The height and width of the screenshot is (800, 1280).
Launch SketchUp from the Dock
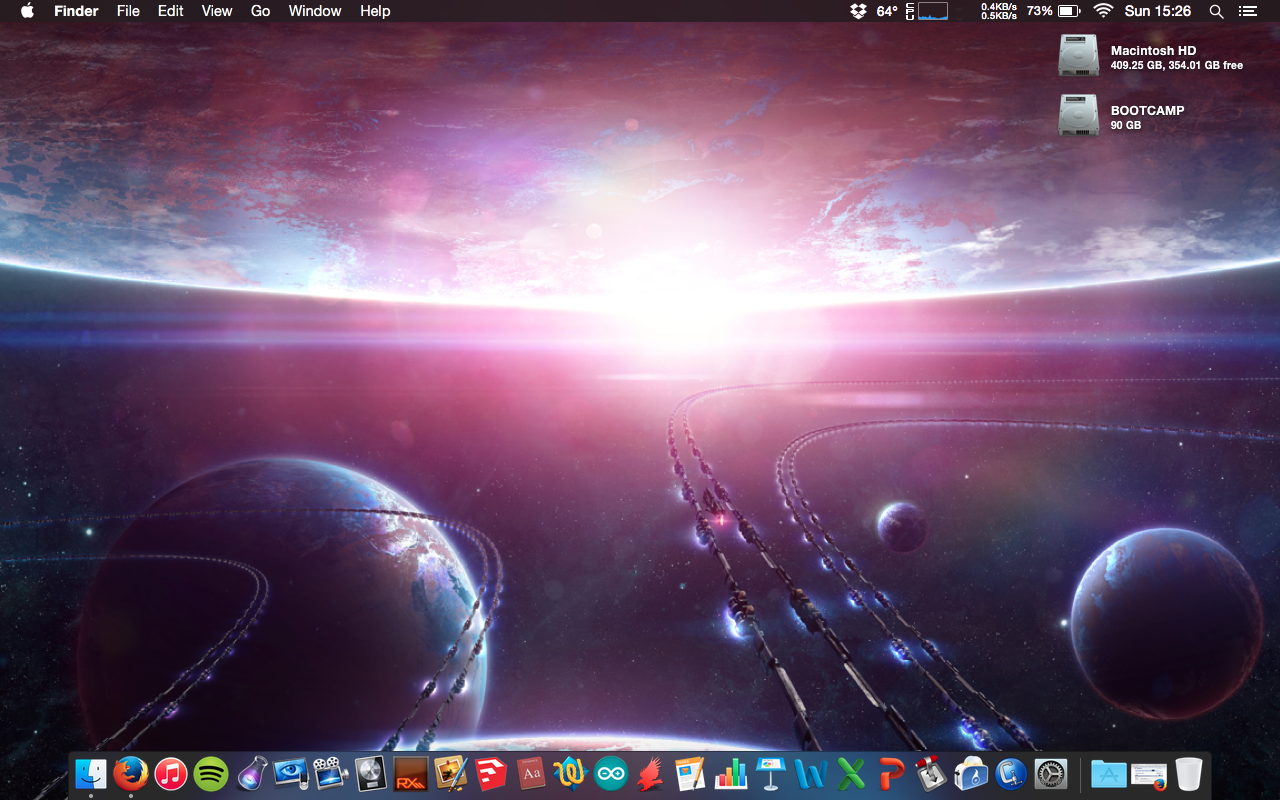click(x=491, y=773)
